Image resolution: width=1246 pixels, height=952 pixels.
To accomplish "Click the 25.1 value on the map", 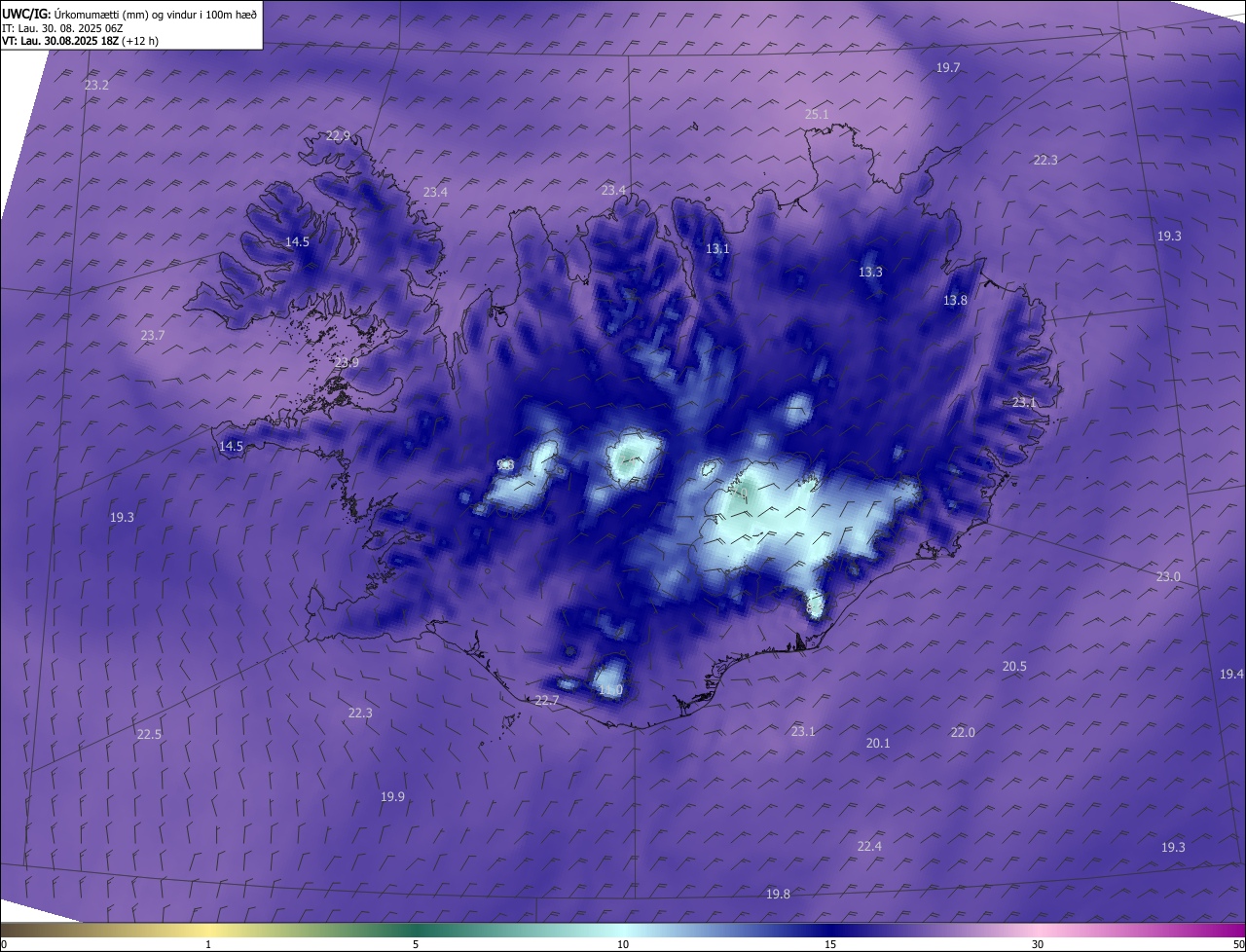I will (x=817, y=115).
